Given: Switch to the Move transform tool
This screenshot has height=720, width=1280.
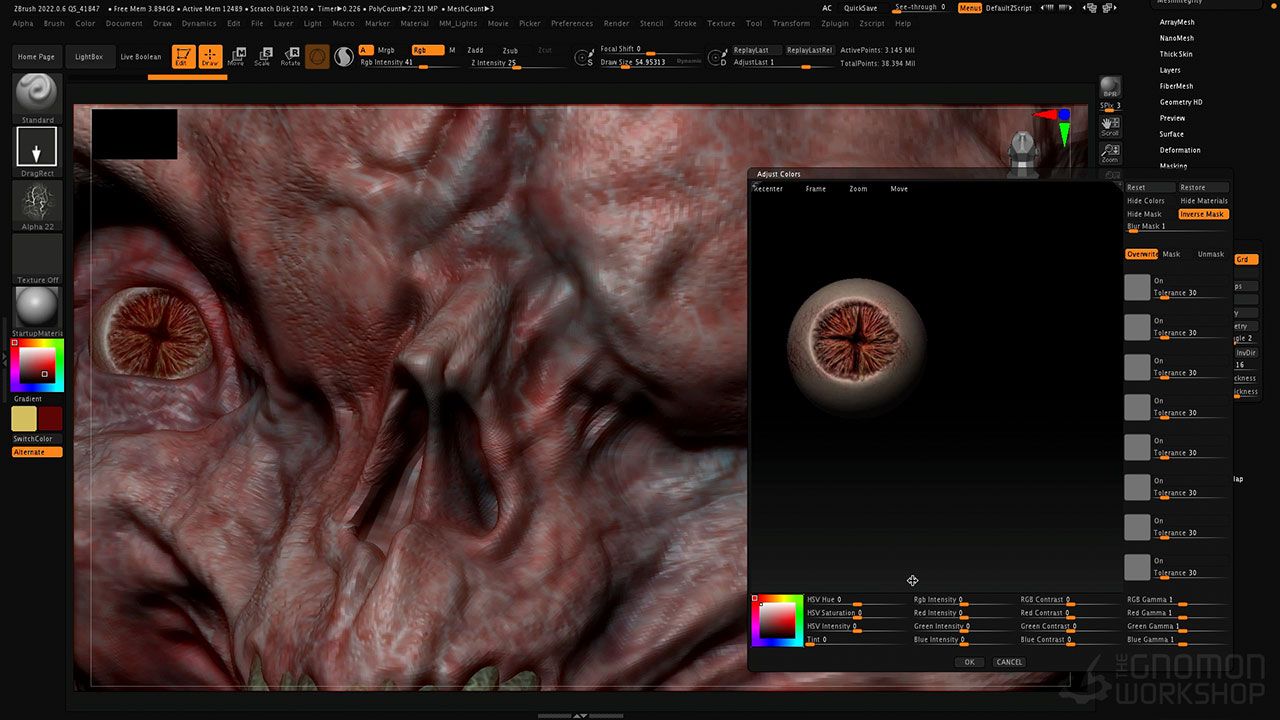Looking at the screenshot, I should pyautogui.click(x=236, y=57).
